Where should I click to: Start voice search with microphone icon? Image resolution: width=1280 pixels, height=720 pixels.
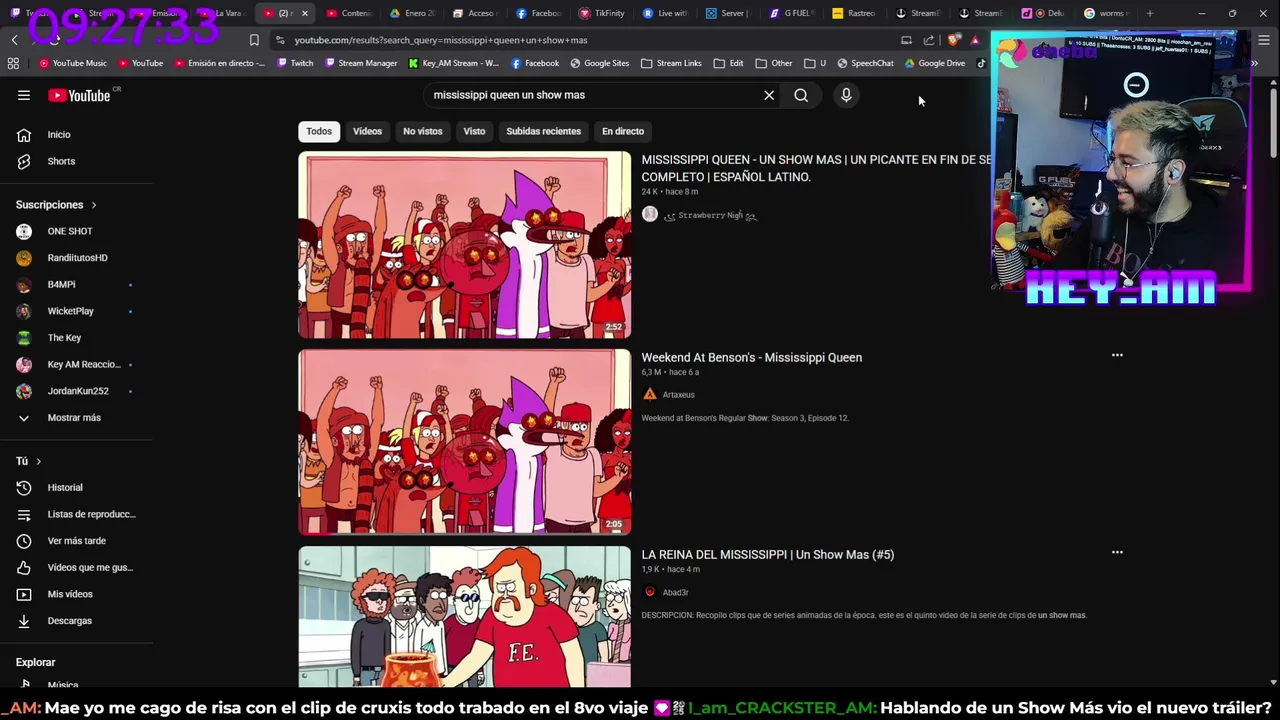click(846, 95)
